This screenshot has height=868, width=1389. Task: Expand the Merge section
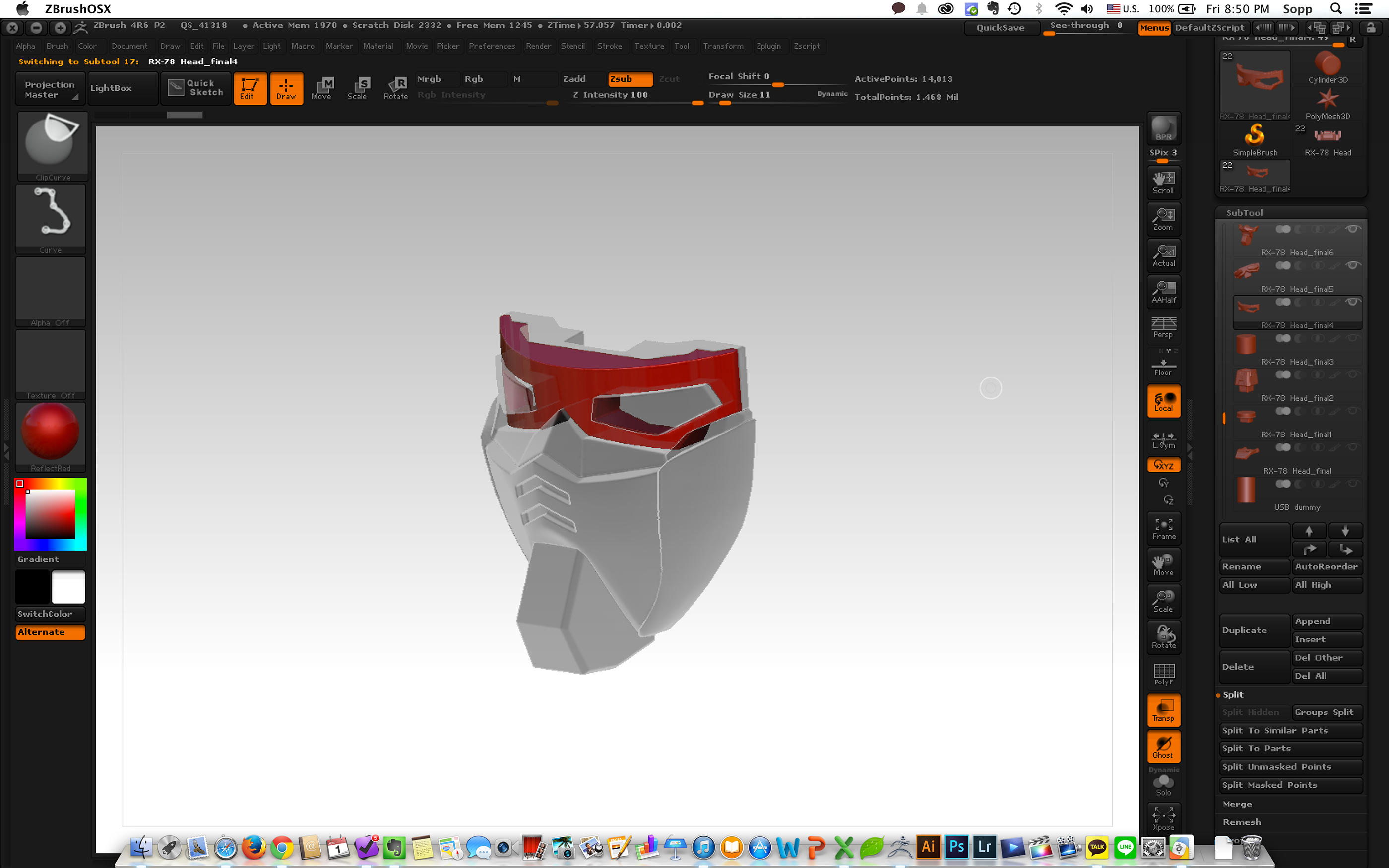tap(1237, 804)
